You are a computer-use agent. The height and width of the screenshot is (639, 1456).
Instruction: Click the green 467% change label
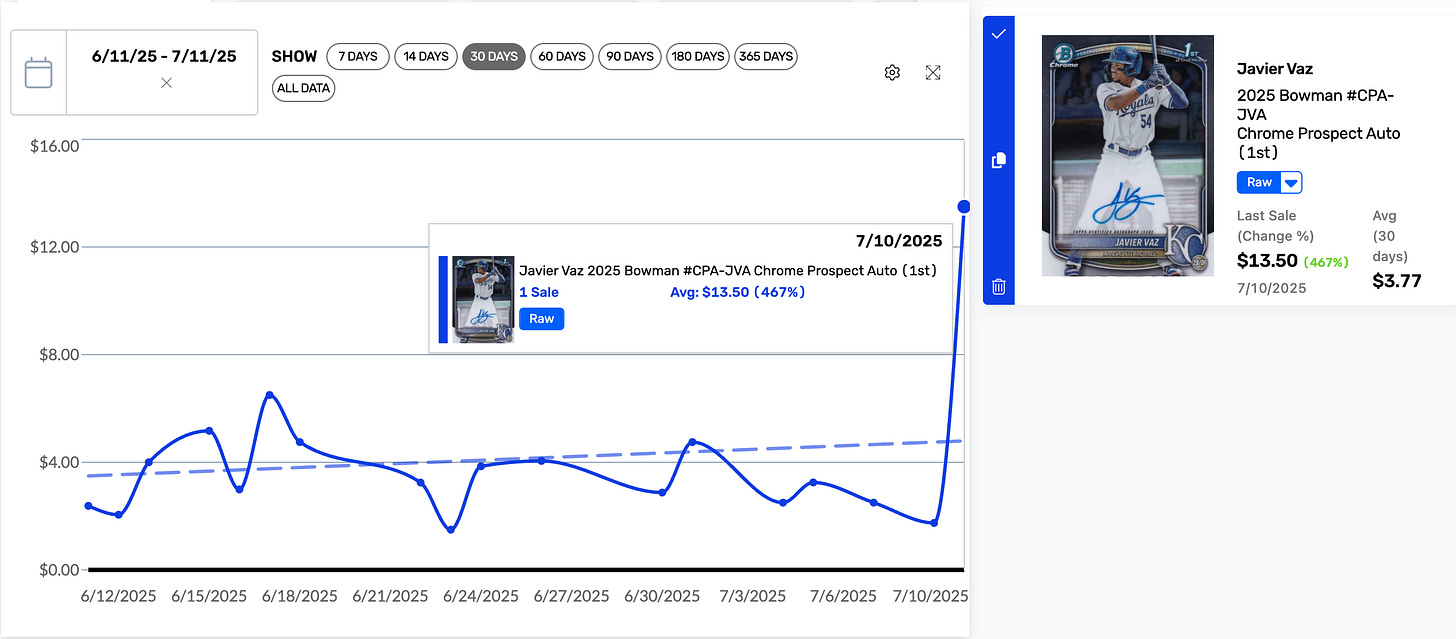[1326, 262]
